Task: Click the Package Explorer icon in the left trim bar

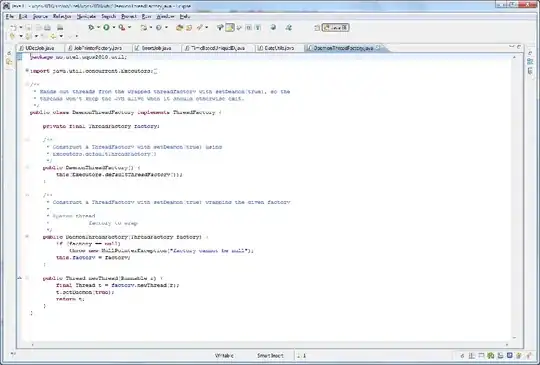Action: [x=9, y=62]
